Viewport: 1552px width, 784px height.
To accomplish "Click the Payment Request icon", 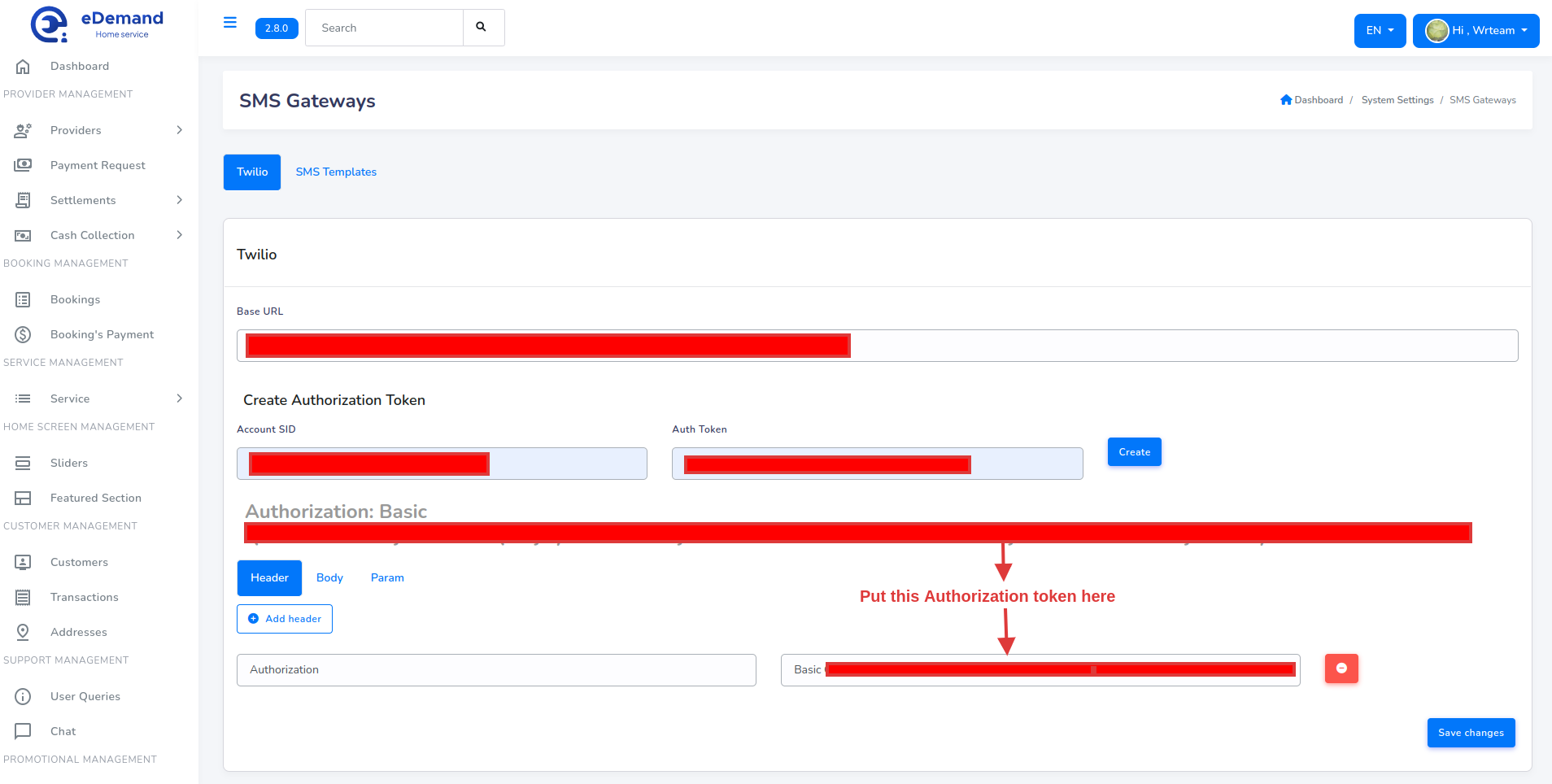I will tap(23, 165).
